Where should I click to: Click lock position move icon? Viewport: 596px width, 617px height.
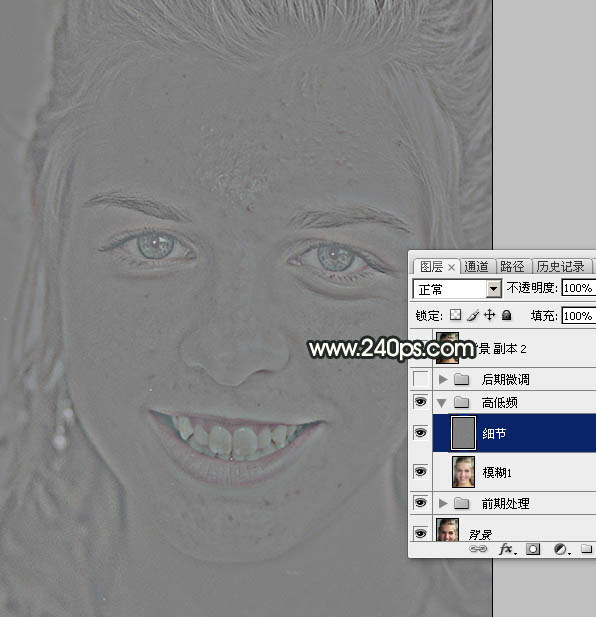click(x=489, y=315)
